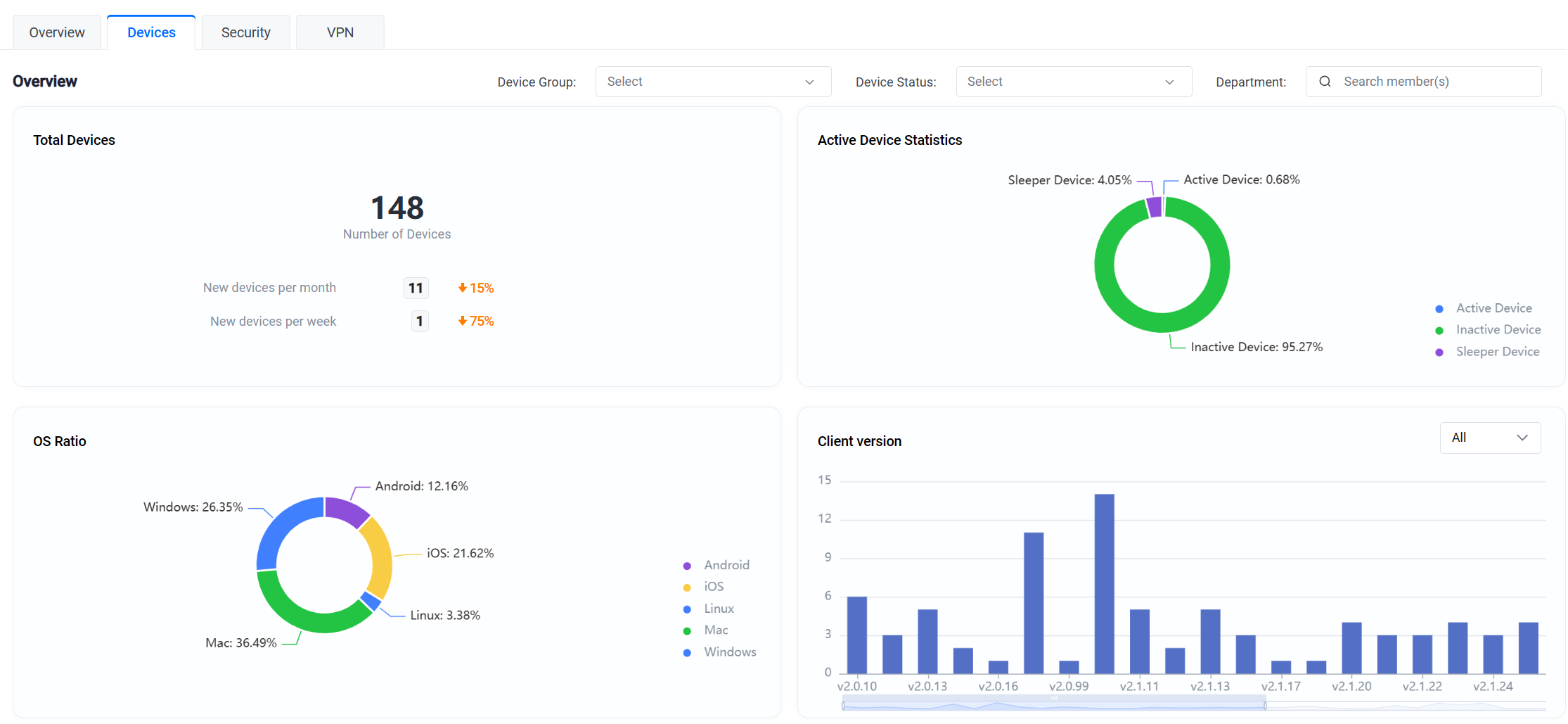Click the v2.0.99 axis label

pos(1069,686)
